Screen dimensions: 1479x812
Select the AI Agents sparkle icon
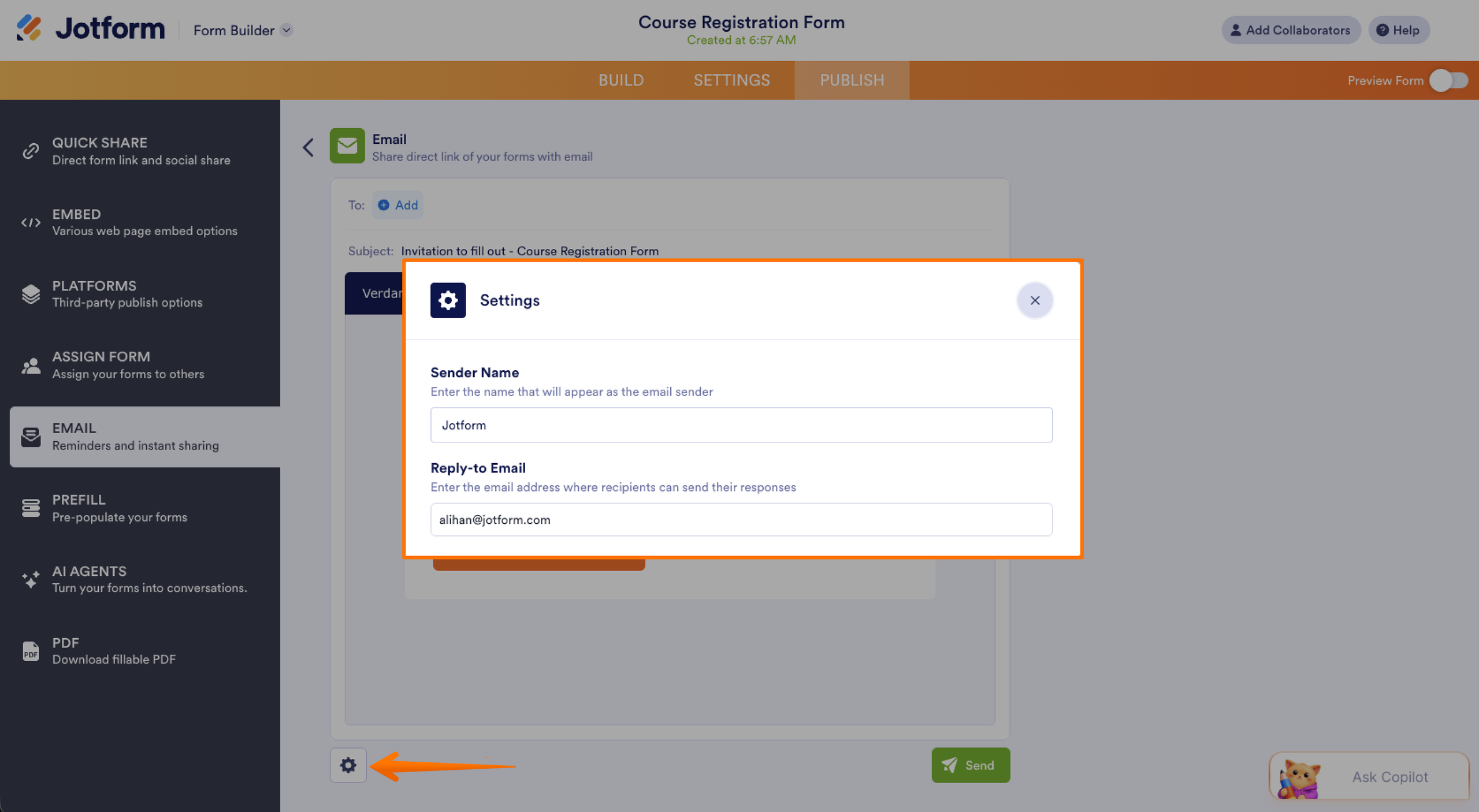coord(31,580)
